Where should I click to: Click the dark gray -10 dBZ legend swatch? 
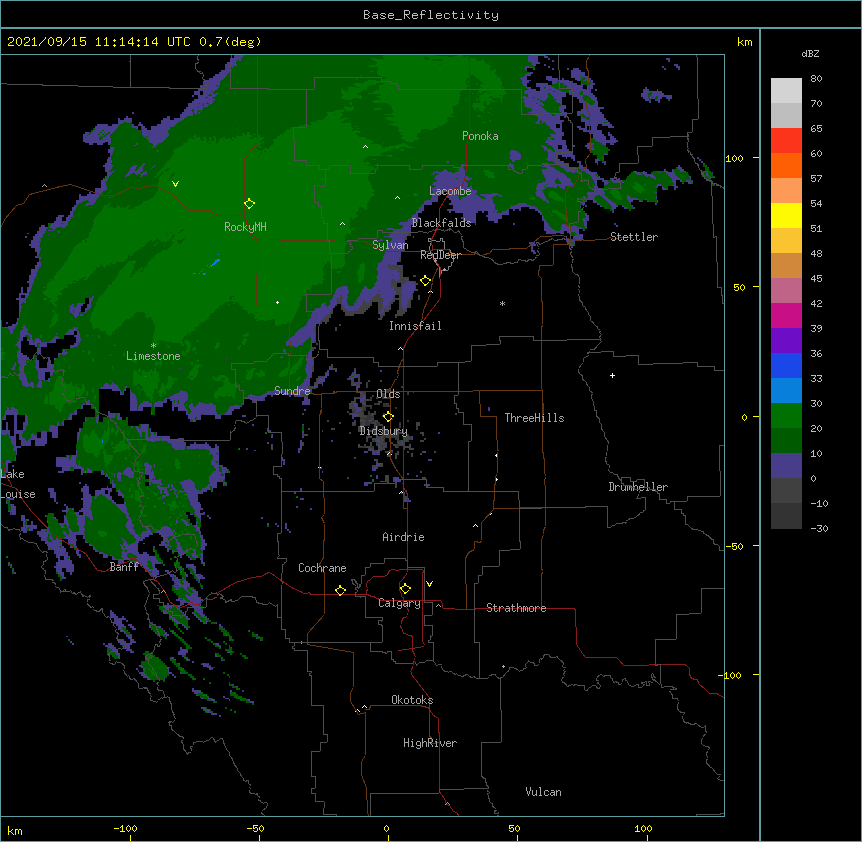[786, 516]
